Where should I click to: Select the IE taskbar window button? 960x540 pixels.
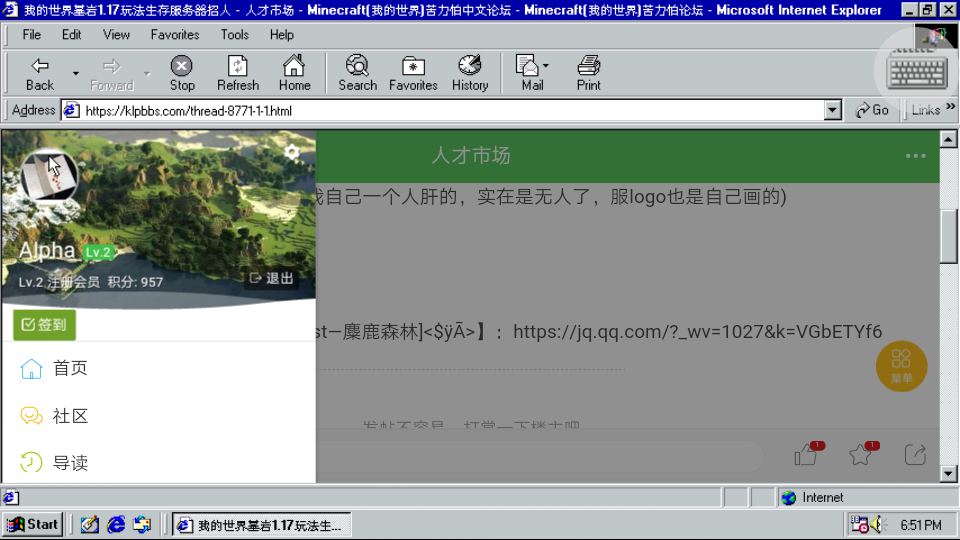[261, 525]
